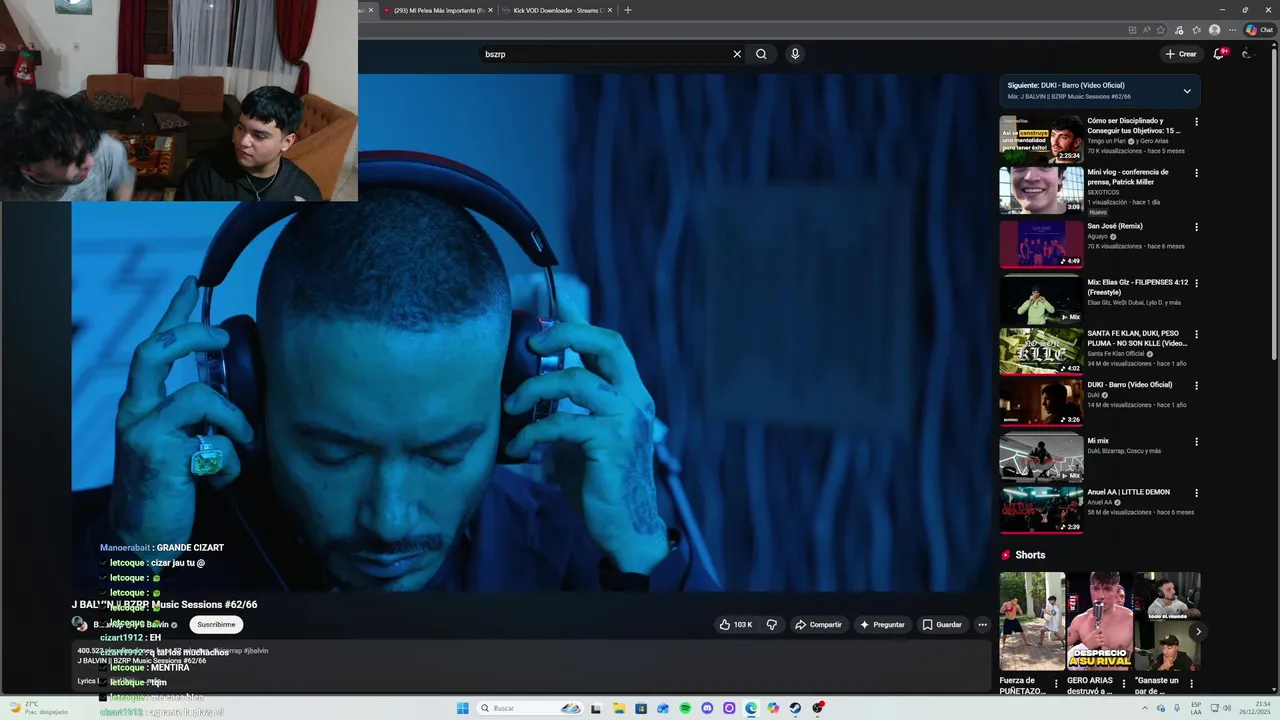Open YouTube notifications bell

point(1218,54)
